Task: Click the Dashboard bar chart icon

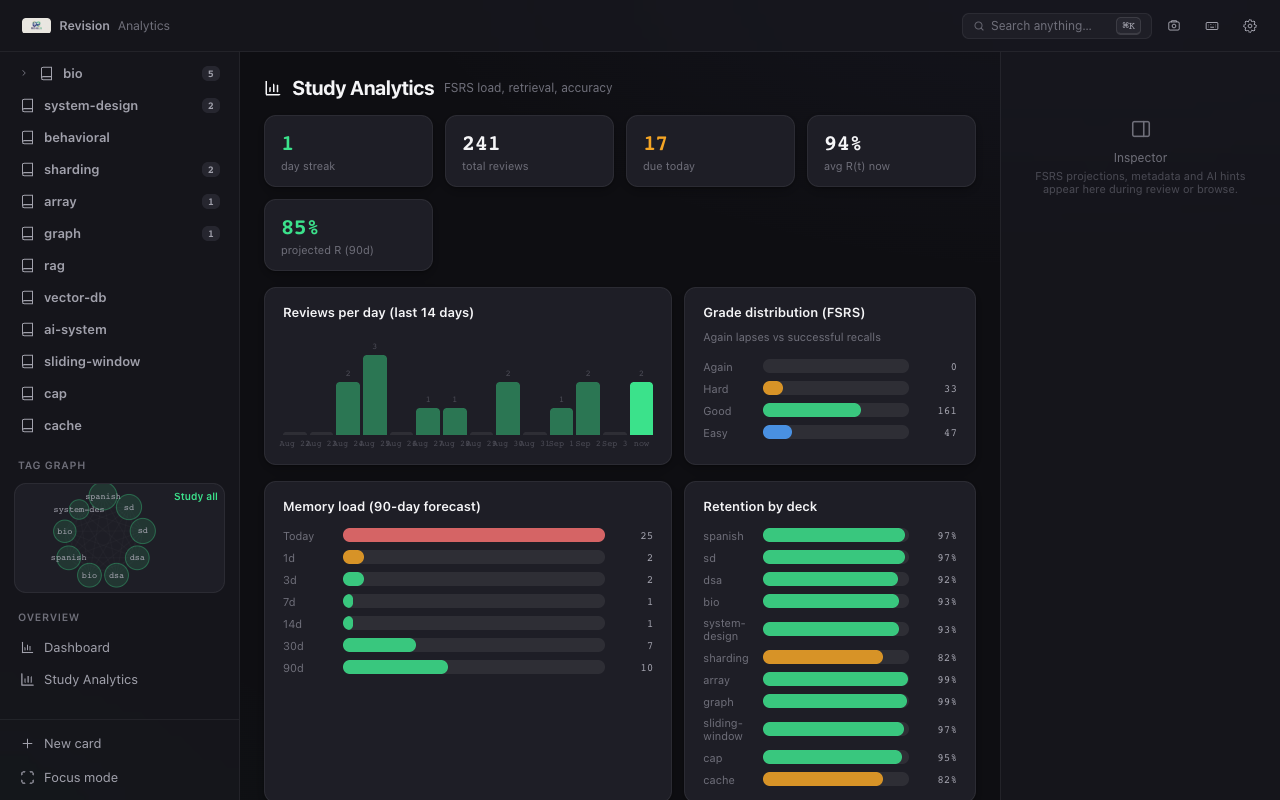Action: point(27,647)
